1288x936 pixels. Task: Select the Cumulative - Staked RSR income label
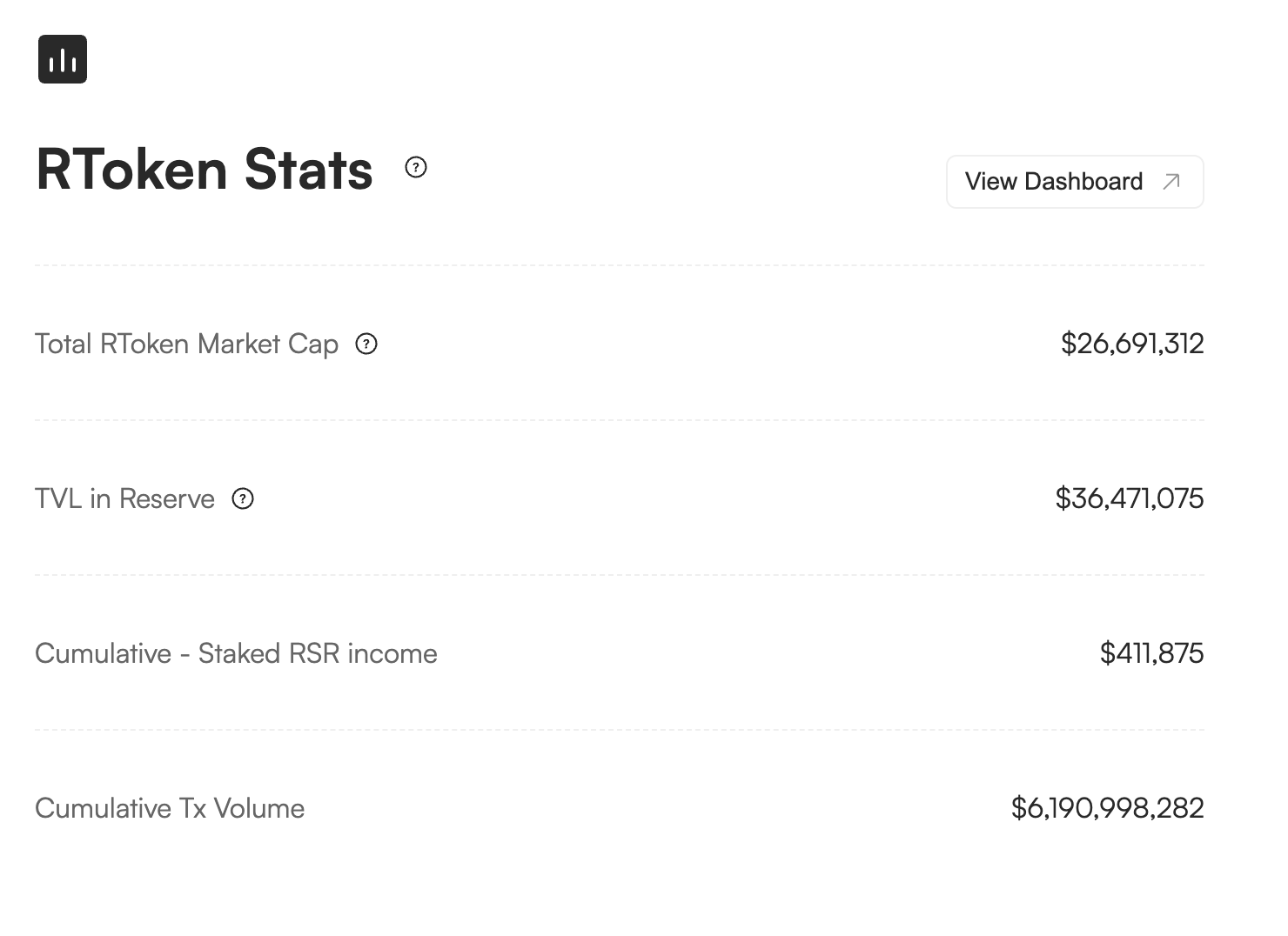pyautogui.click(x=236, y=654)
